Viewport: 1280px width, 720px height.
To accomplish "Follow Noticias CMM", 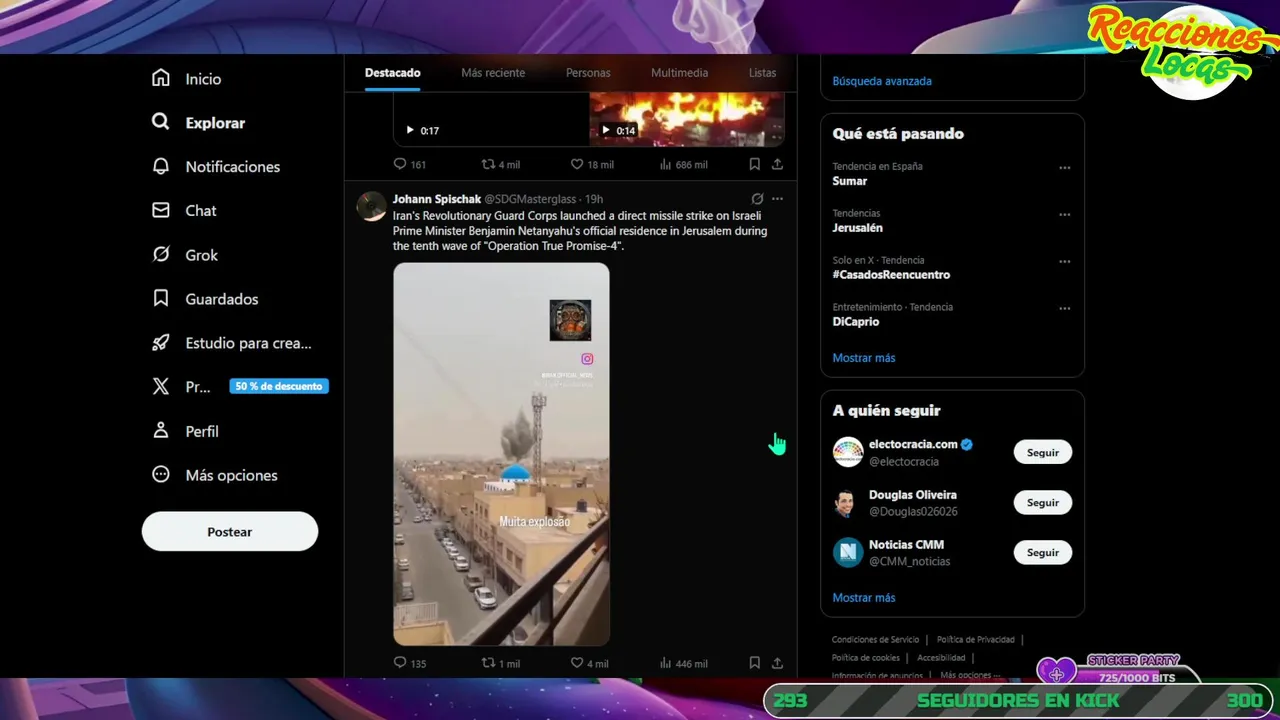I will coord(1042,552).
